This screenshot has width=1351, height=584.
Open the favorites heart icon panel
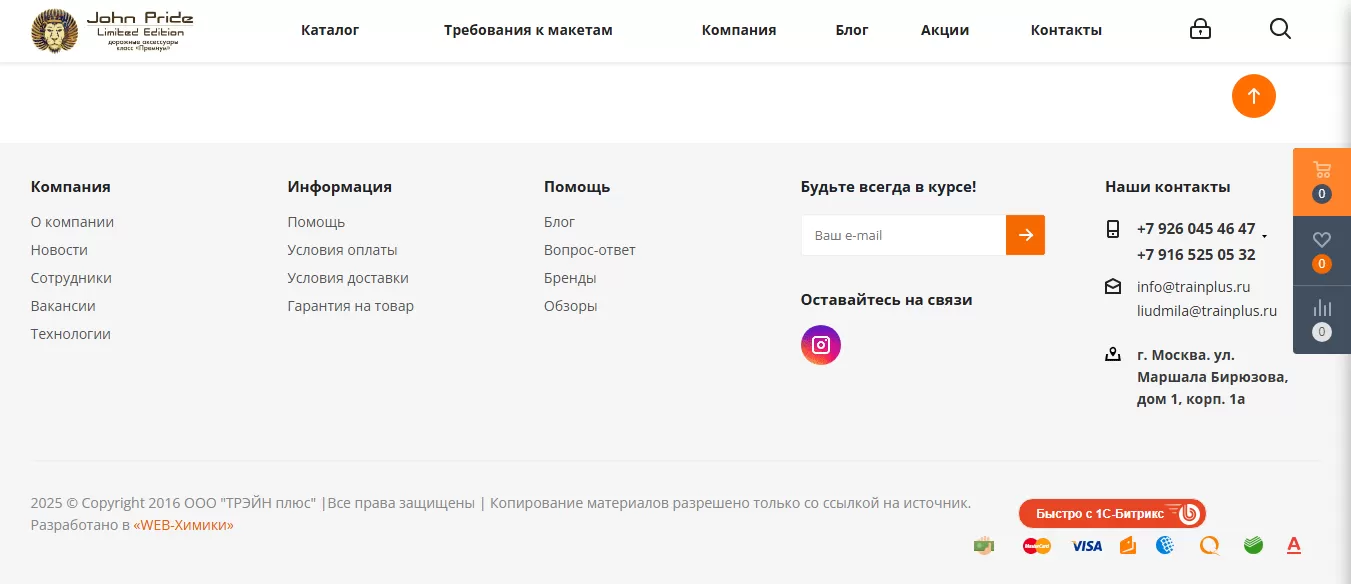pos(1321,250)
